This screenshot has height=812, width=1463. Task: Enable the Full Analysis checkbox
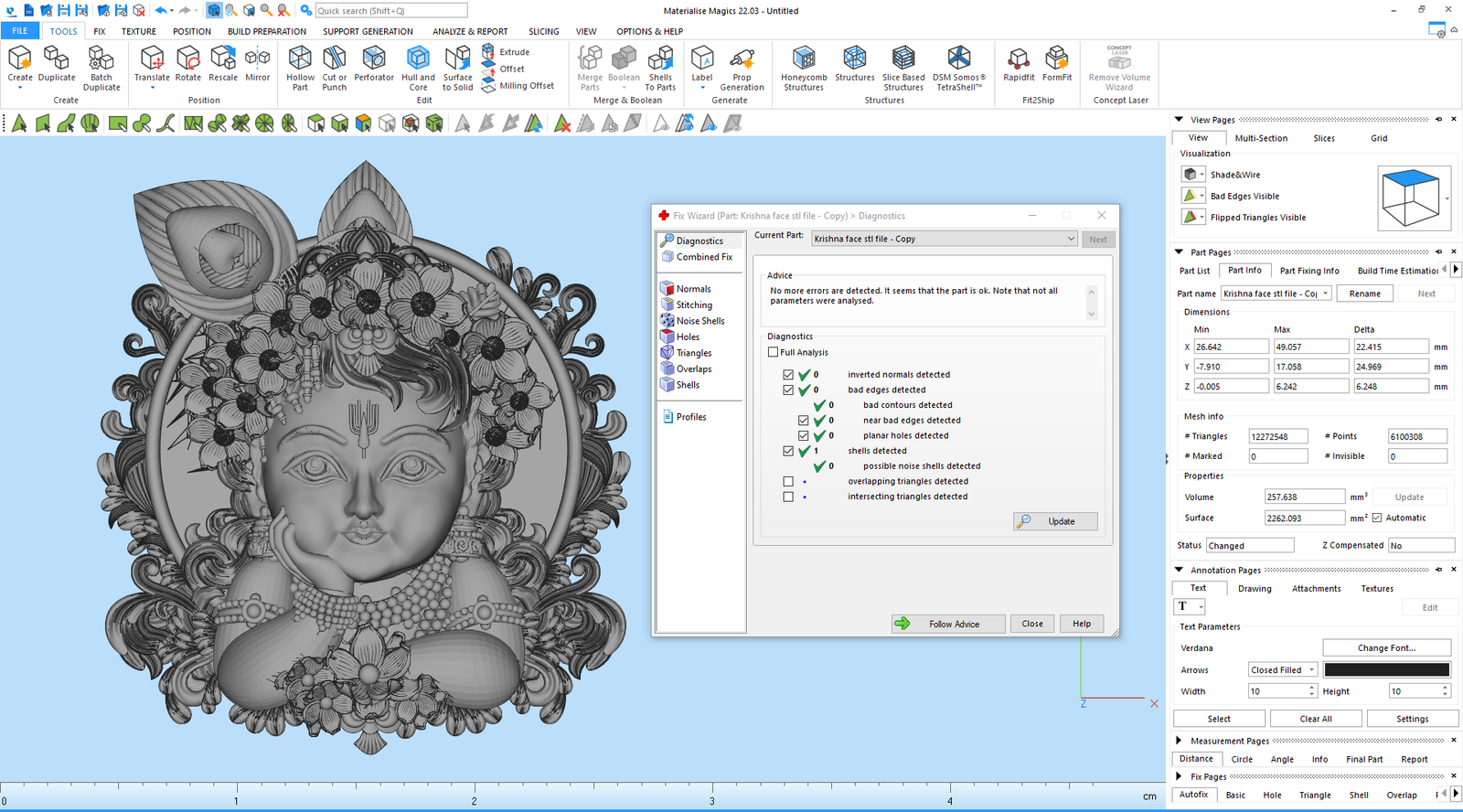774,352
